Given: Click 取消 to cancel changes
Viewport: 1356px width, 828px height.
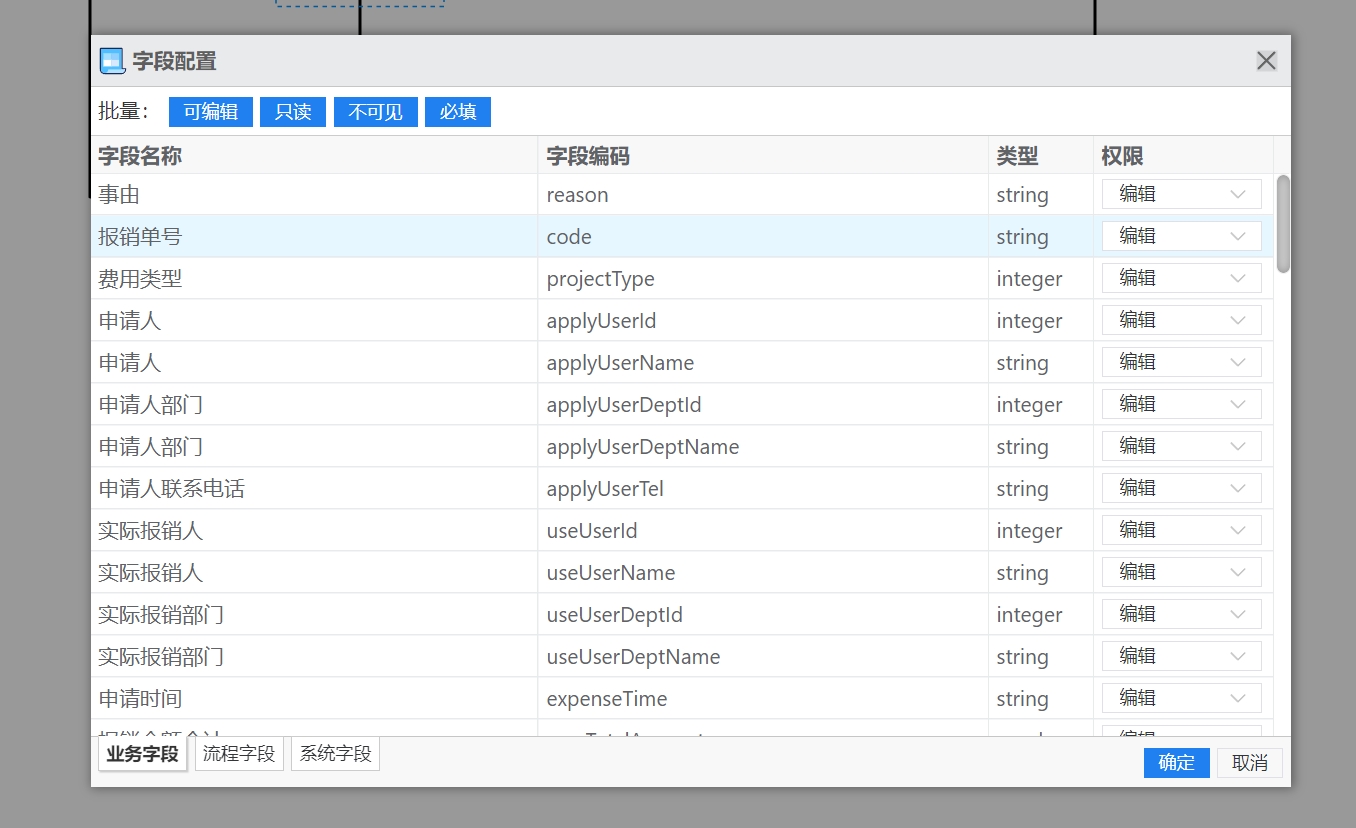Looking at the screenshot, I should [1249, 763].
